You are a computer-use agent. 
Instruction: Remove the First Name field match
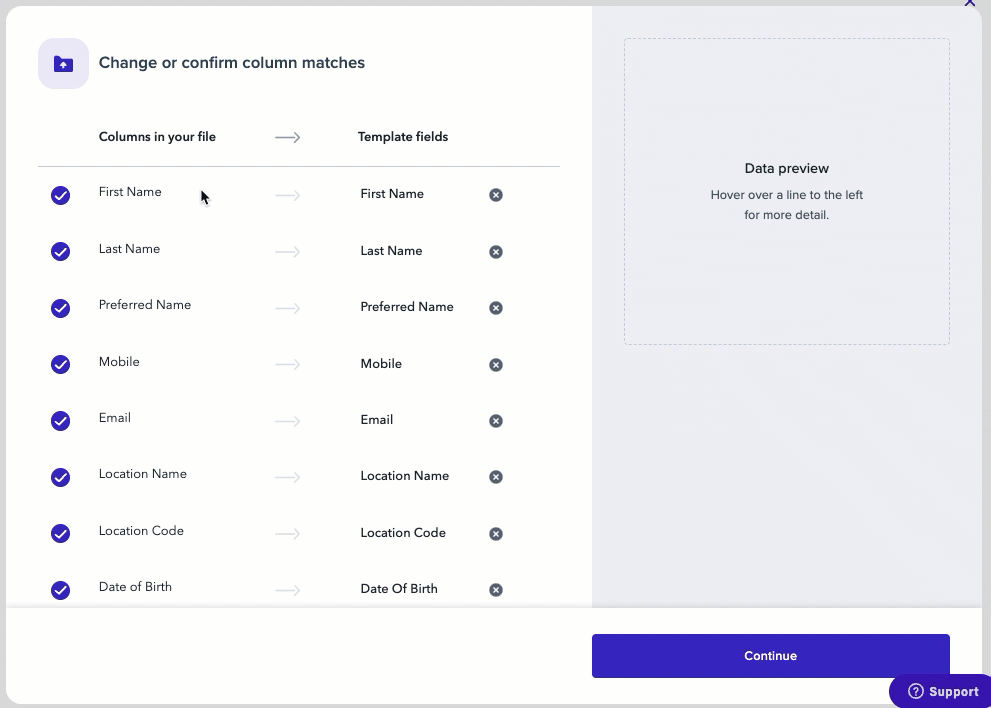pyautogui.click(x=496, y=195)
